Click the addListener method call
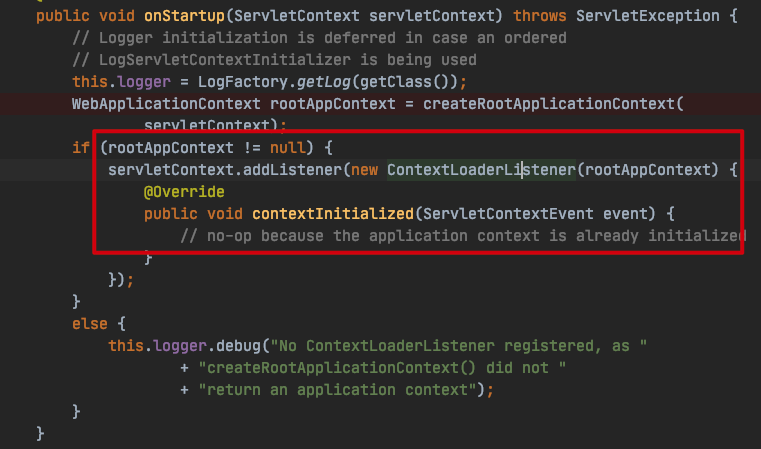This screenshot has width=761, height=449. click(x=293, y=170)
